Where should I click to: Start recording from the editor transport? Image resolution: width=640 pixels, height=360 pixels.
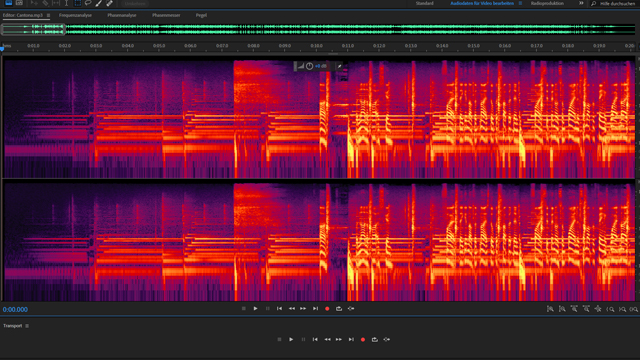tap(327, 309)
